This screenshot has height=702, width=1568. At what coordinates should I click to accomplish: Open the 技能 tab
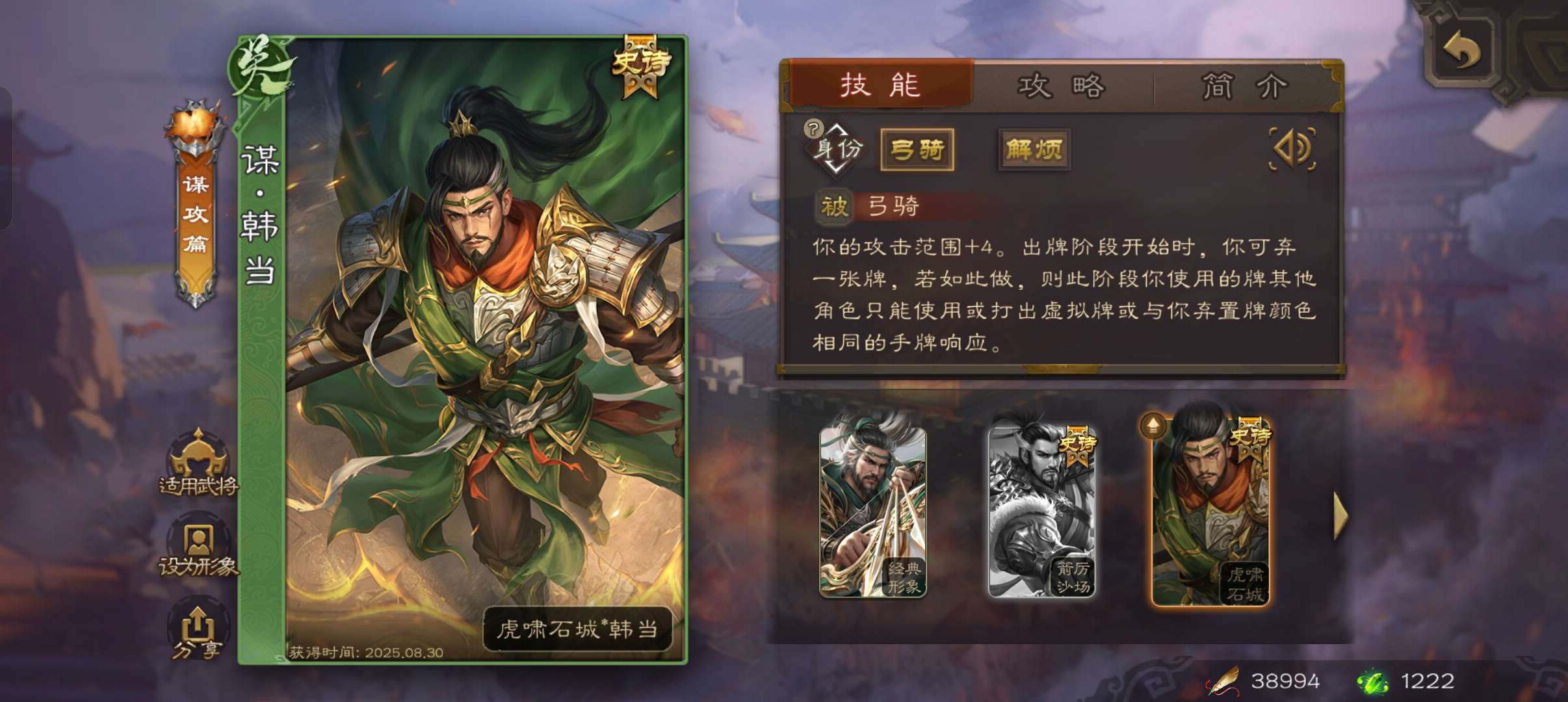[x=880, y=85]
